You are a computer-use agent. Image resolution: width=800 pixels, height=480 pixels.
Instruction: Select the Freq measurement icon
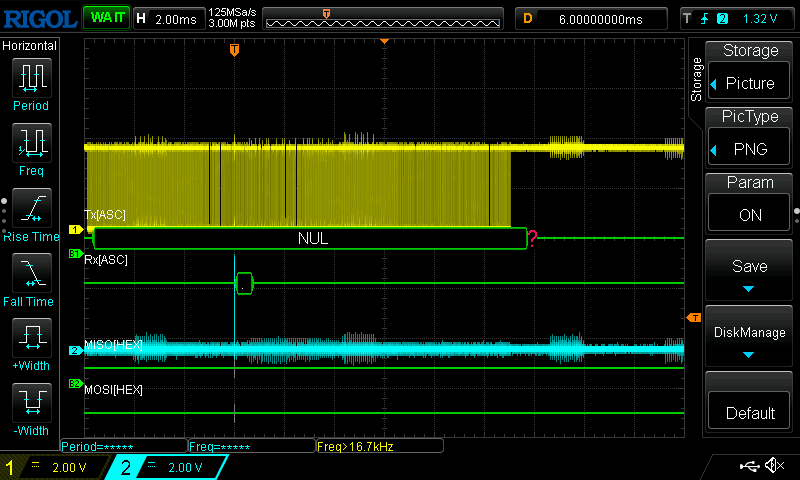click(x=31, y=144)
